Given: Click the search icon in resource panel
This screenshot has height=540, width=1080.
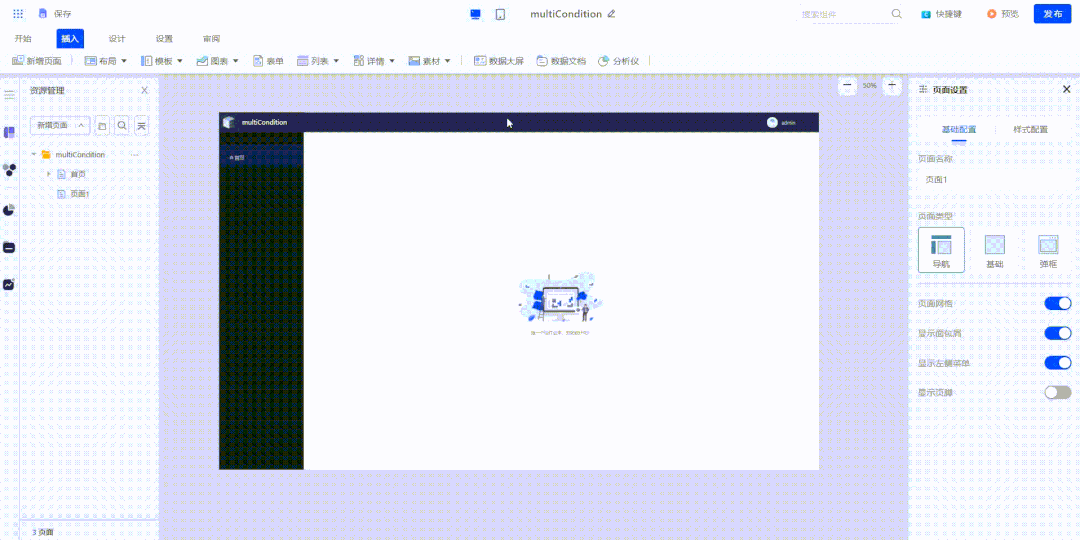Looking at the screenshot, I should tap(122, 125).
